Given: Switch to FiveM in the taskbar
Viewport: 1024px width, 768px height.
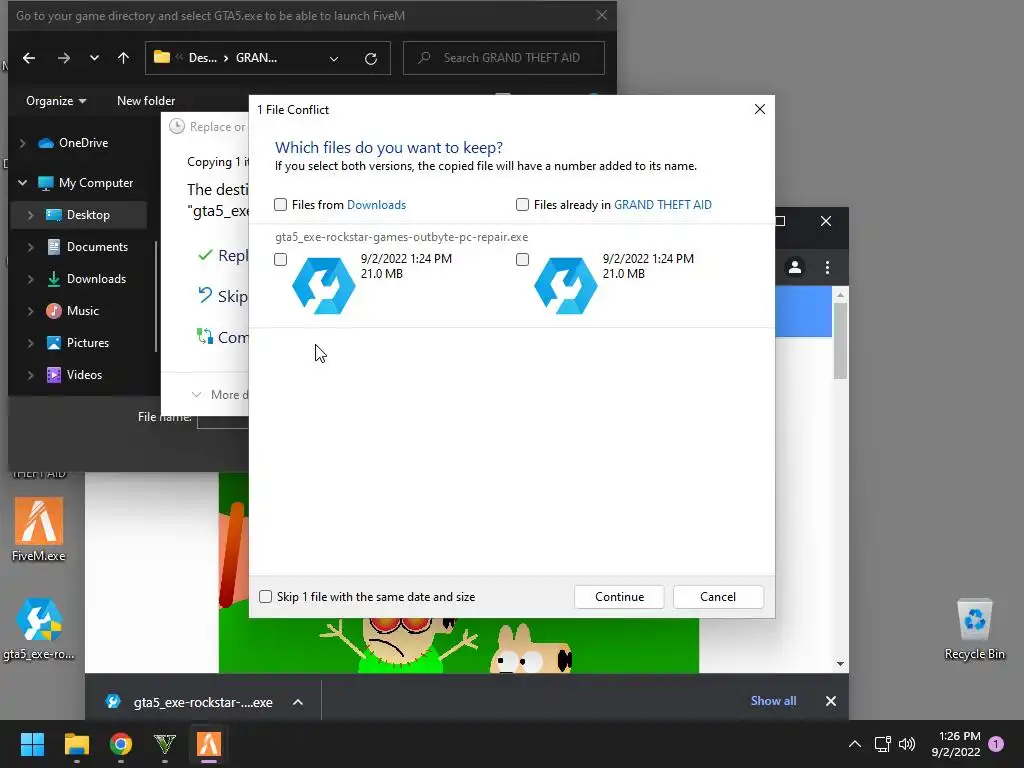Looking at the screenshot, I should point(209,744).
